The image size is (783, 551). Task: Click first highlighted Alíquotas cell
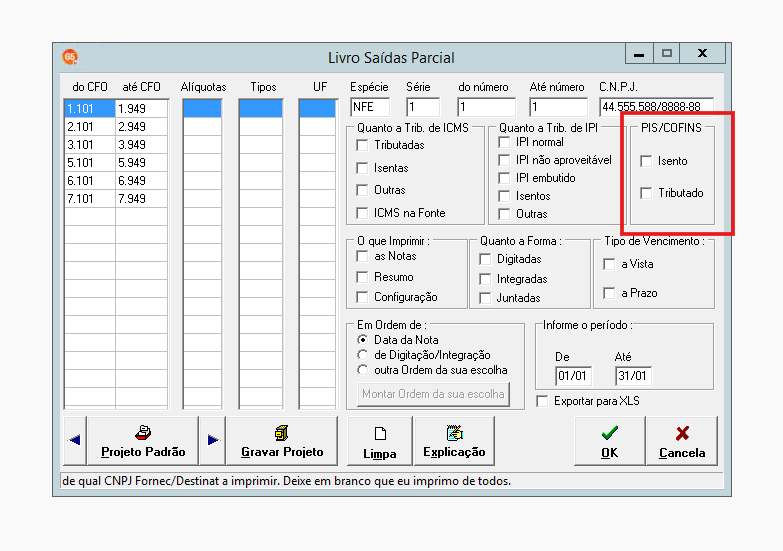202,109
